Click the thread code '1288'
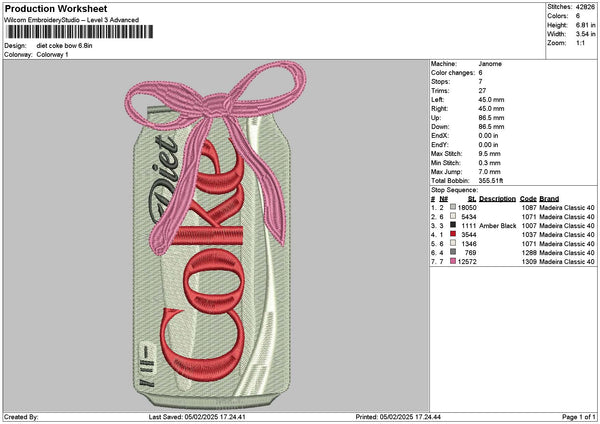Screen dimensions: 600x424 (529, 253)
